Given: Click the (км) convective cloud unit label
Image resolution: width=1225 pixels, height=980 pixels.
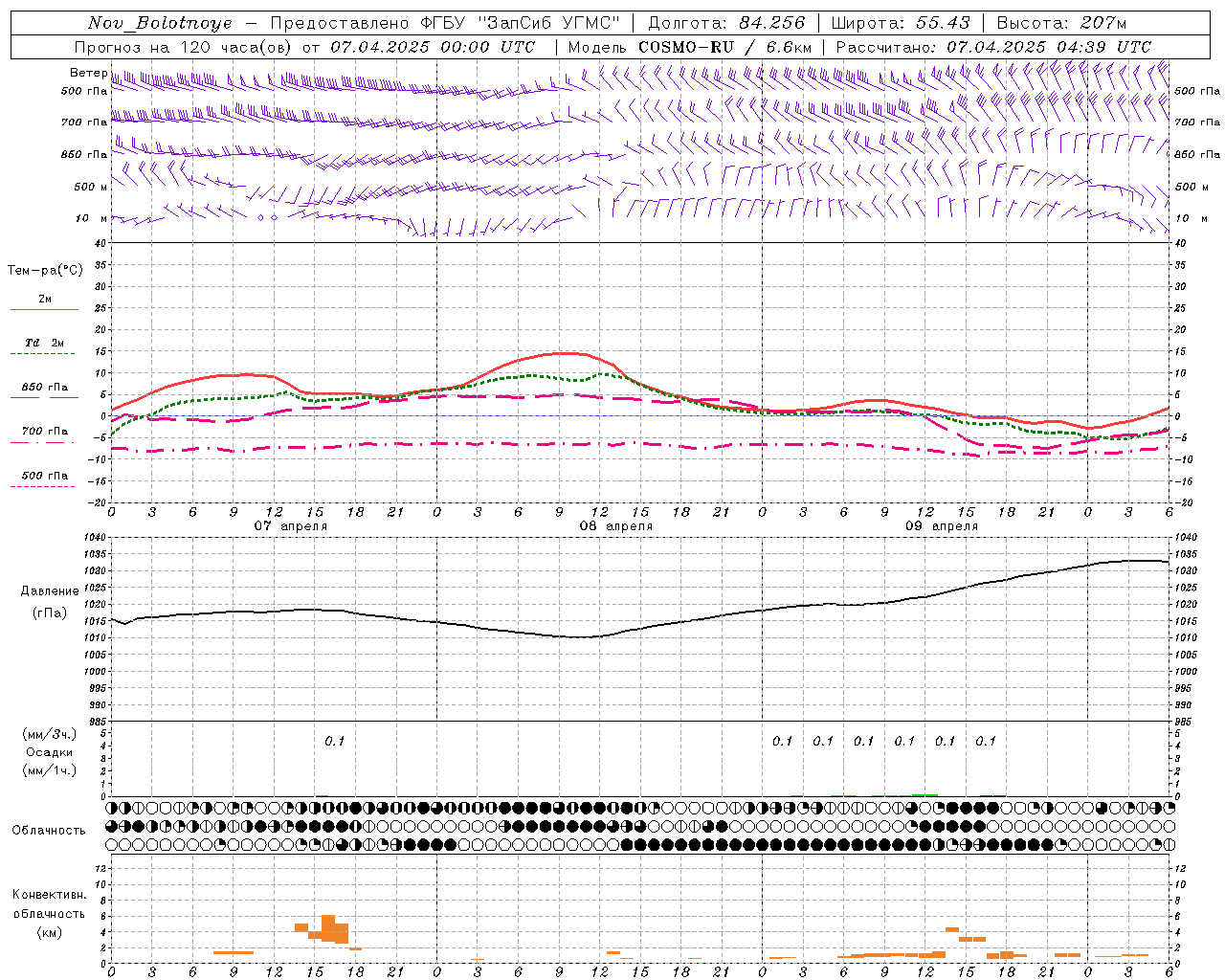Looking at the screenshot, I should (x=49, y=931).
